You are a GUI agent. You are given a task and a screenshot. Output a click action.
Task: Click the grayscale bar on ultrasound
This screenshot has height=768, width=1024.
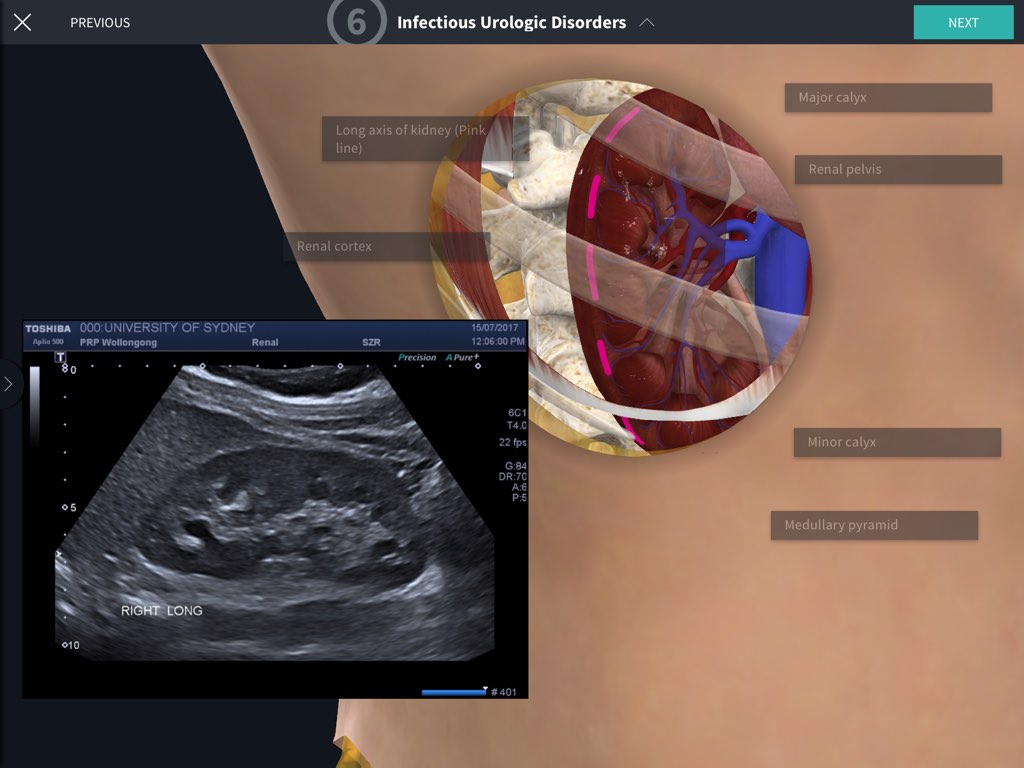(35, 405)
